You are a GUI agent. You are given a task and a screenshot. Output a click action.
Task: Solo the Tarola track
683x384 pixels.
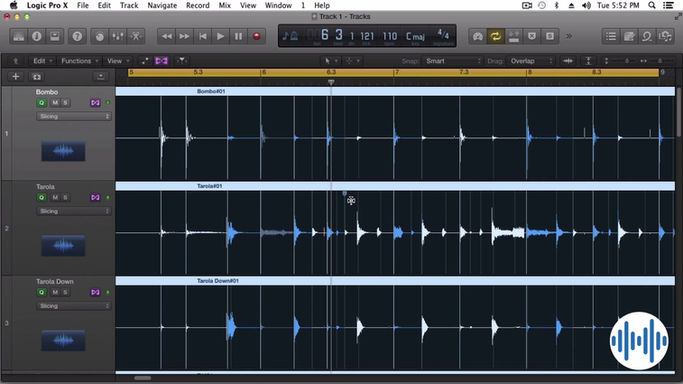pyautogui.click(x=65, y=198)
